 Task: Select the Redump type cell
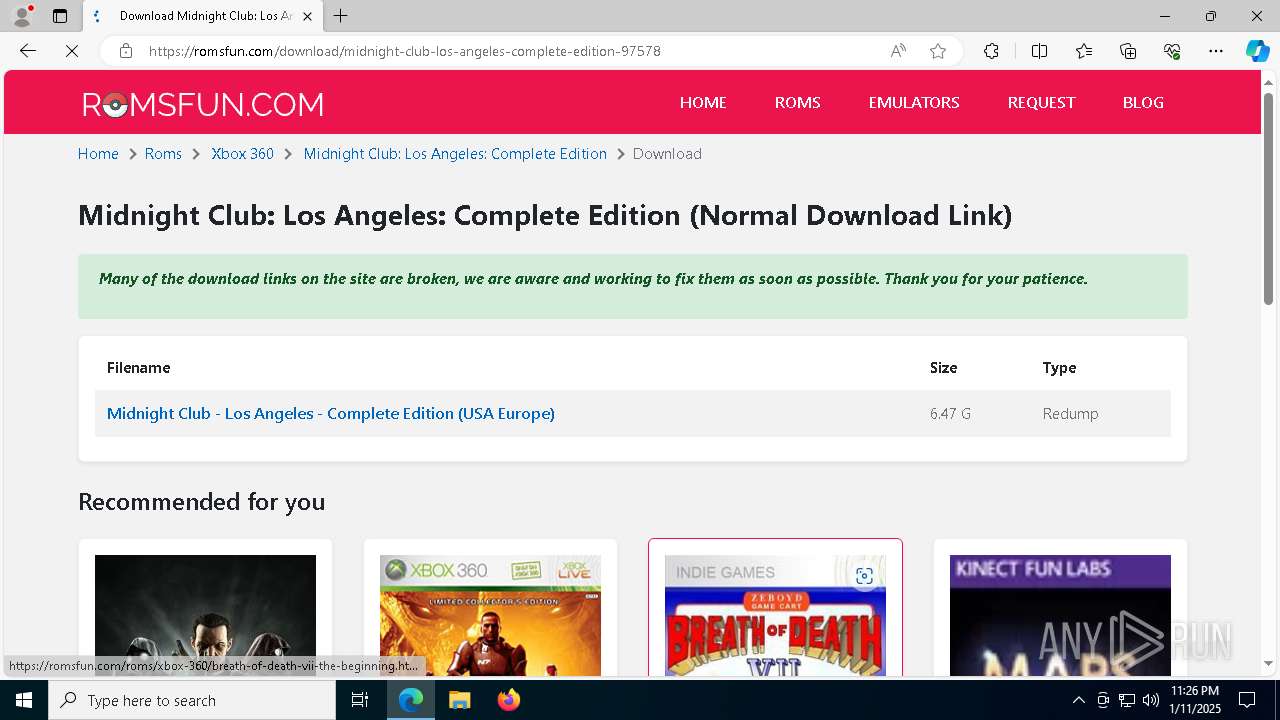coord(1070,413)
